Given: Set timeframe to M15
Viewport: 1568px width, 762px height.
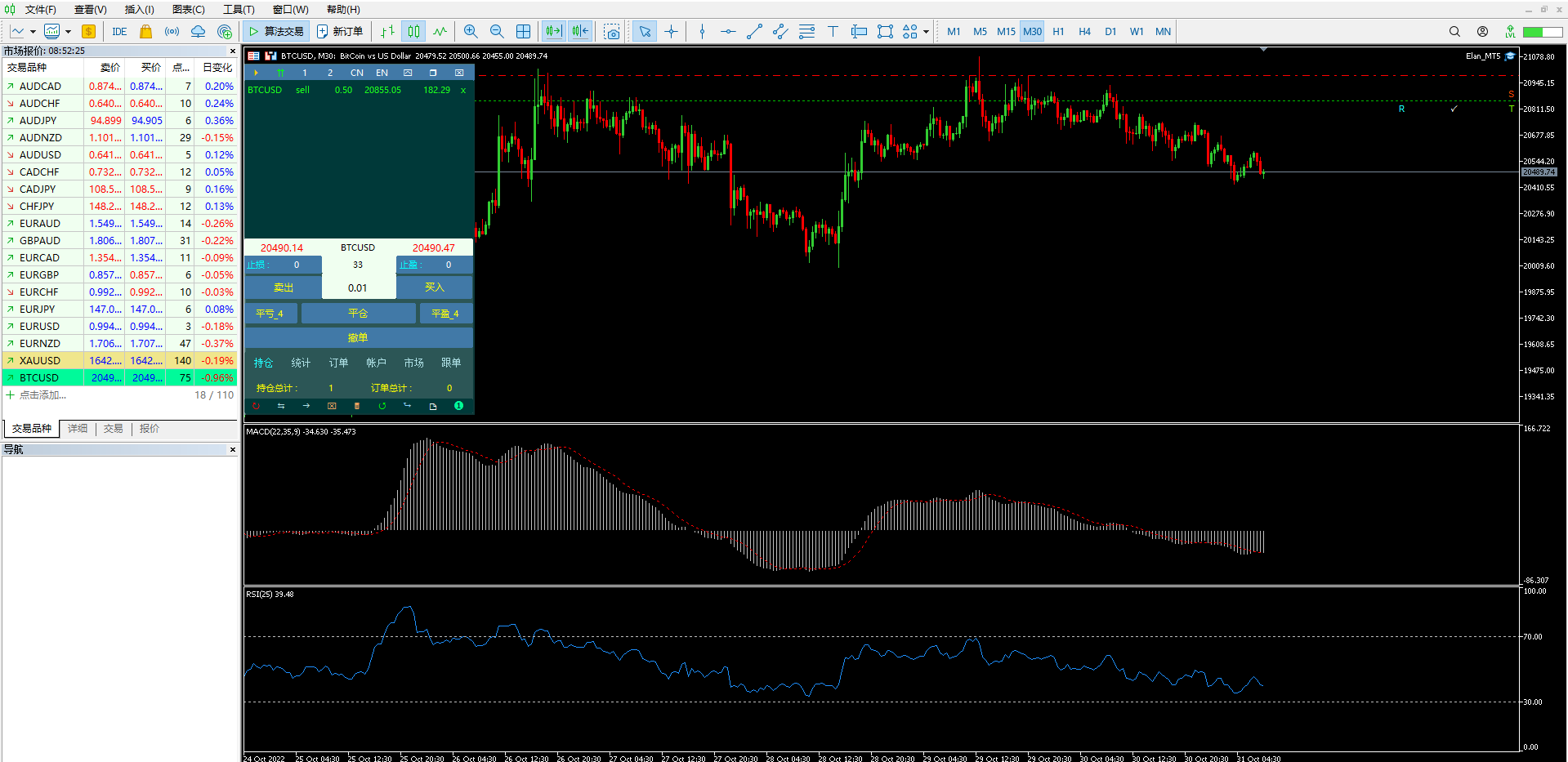Looking at the screenshot, I should click(x=1006, y=32).
